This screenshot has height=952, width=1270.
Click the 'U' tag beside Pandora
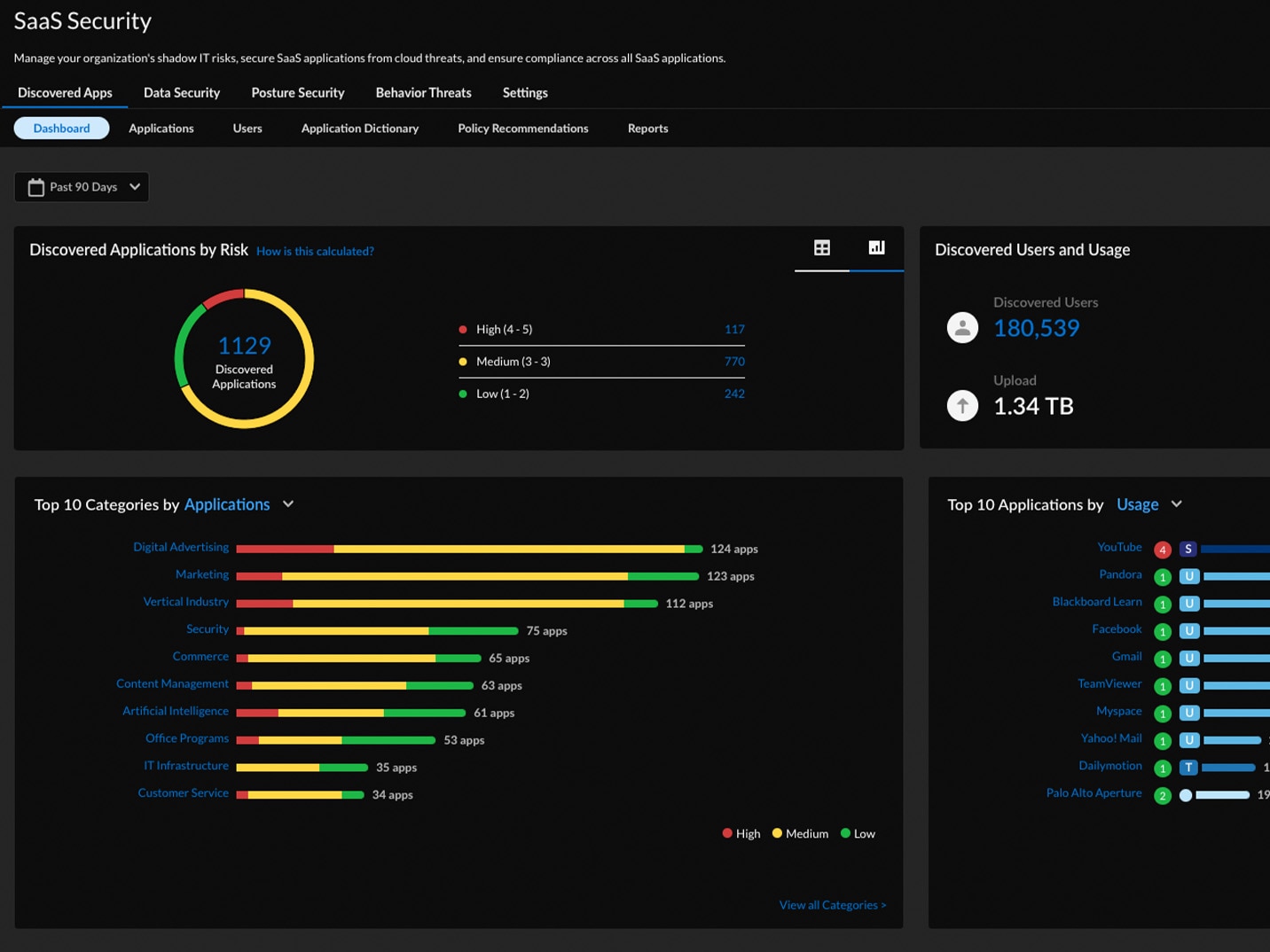pos(1188,576)
